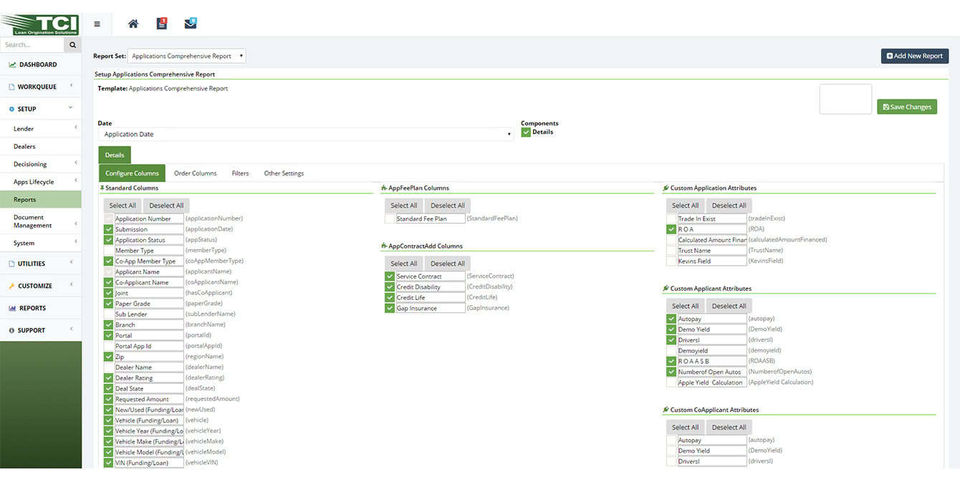Switch to the Filters tab
The width and height of the screenshot is (960, 487).
240,173
